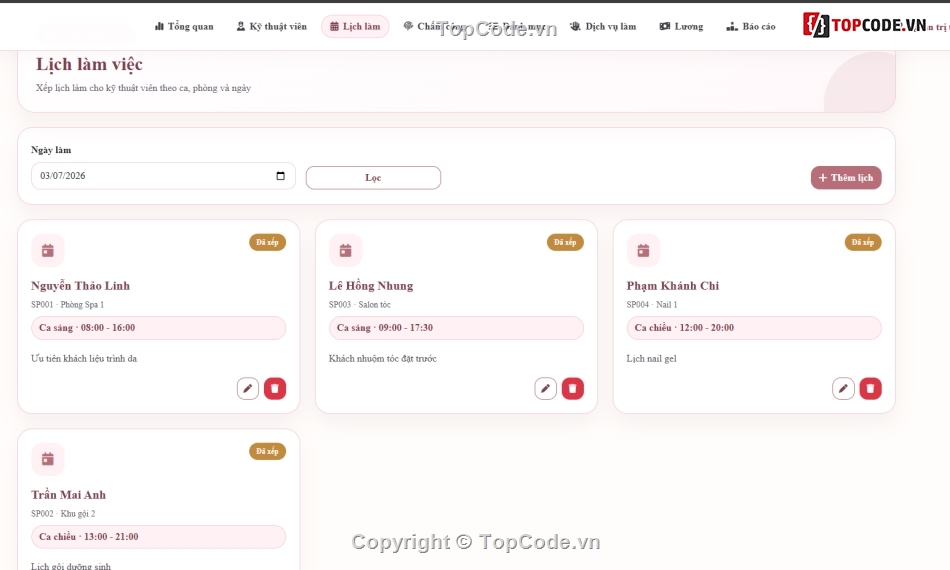Delete Phạm Khánh Chi's schedule with trash icon
Screen dimensions: 950x570
pyautogui.click(x=871, y=388)
